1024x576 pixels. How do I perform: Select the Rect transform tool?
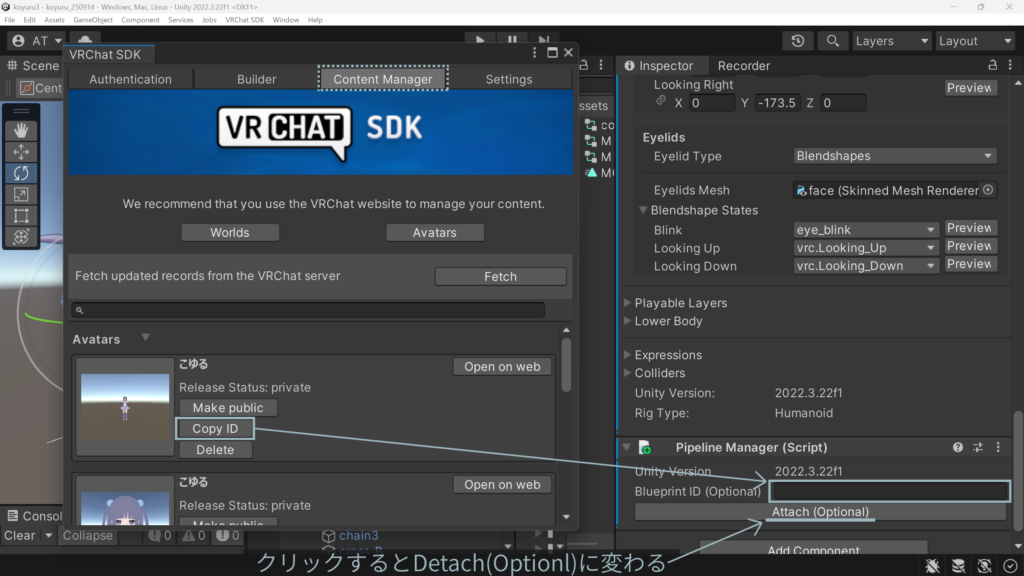[x=21, y=216]
